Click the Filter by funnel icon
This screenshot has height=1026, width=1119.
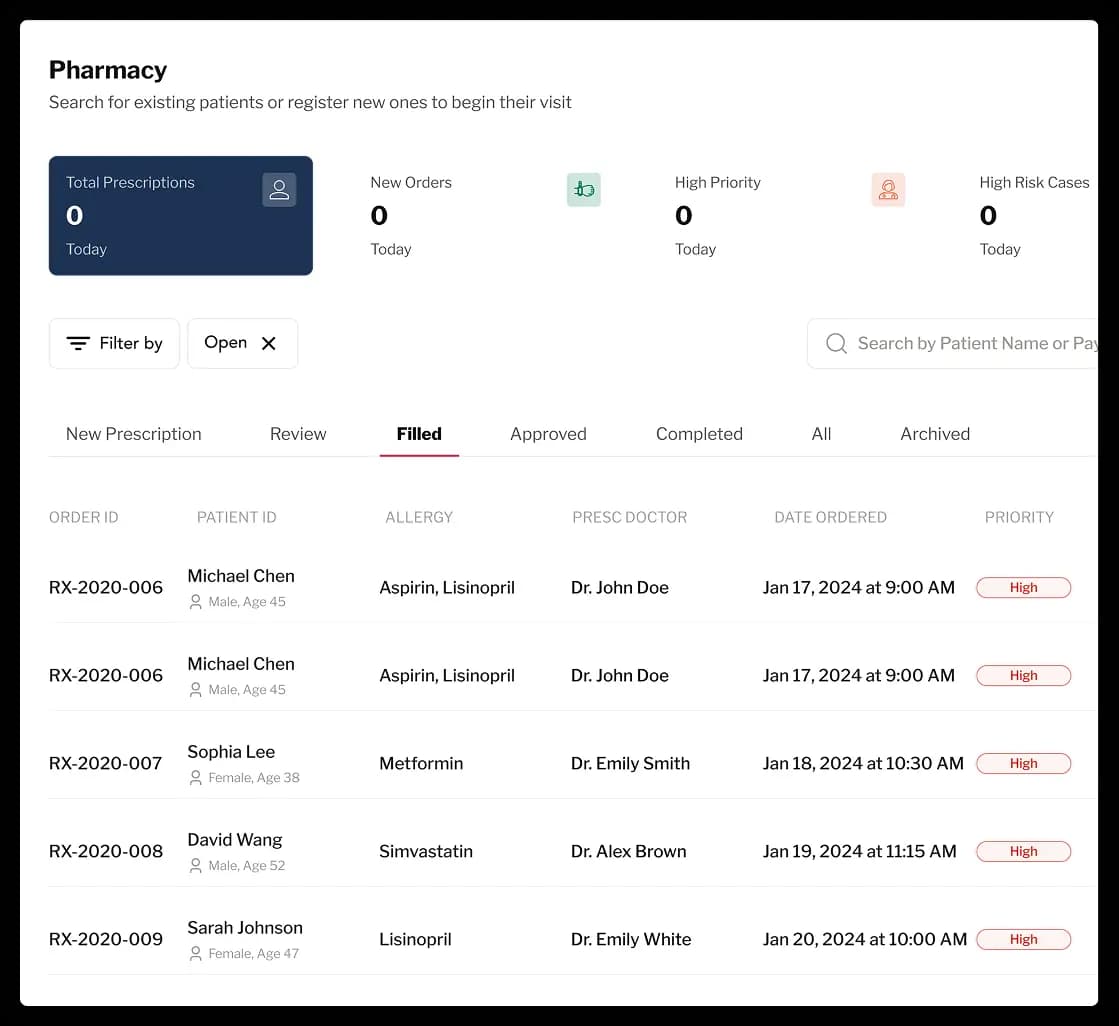click(x=79, y=343)
